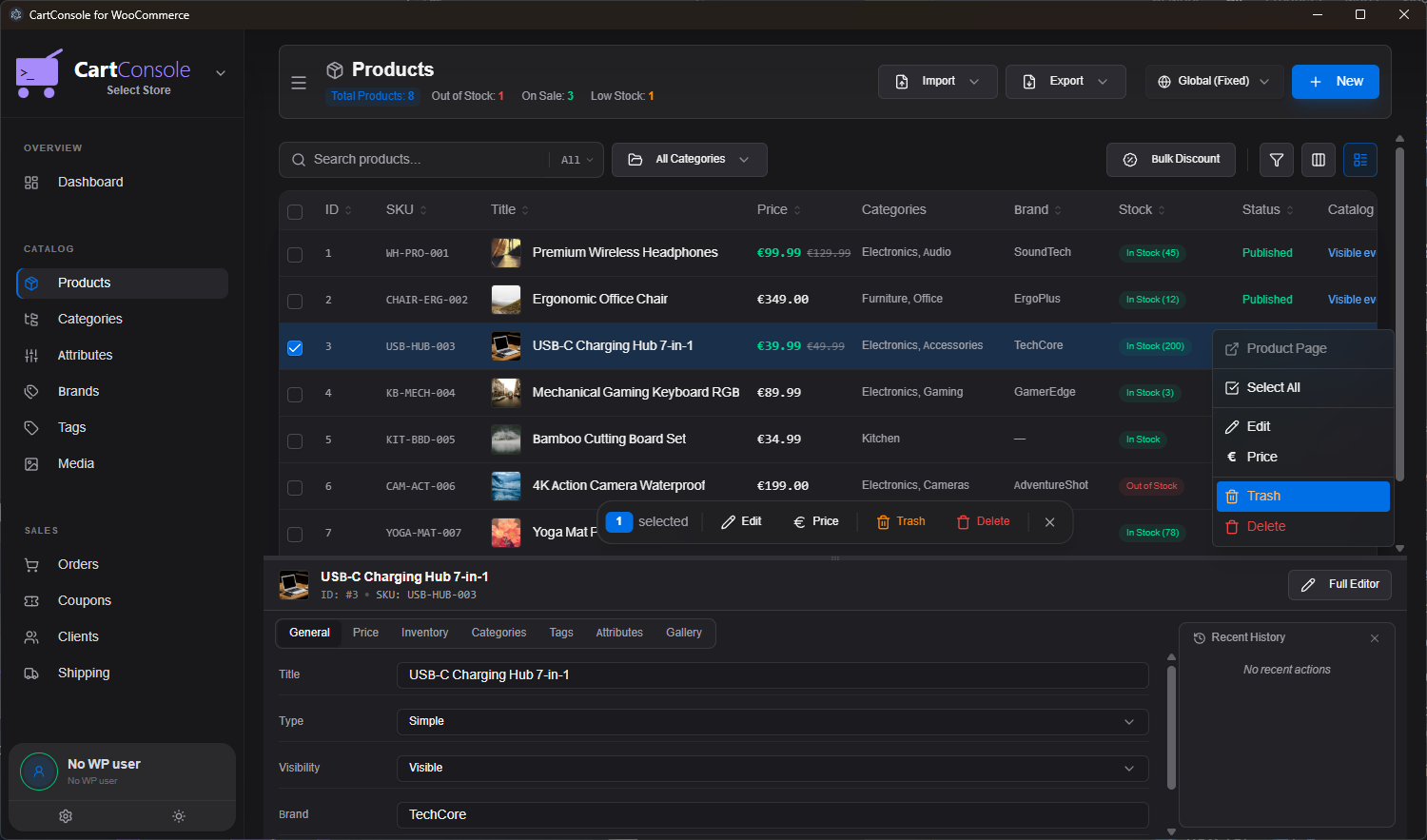Choose Product Page in context menu
The height and width of the screenshot is (840, 1427).
point(1302,348)
